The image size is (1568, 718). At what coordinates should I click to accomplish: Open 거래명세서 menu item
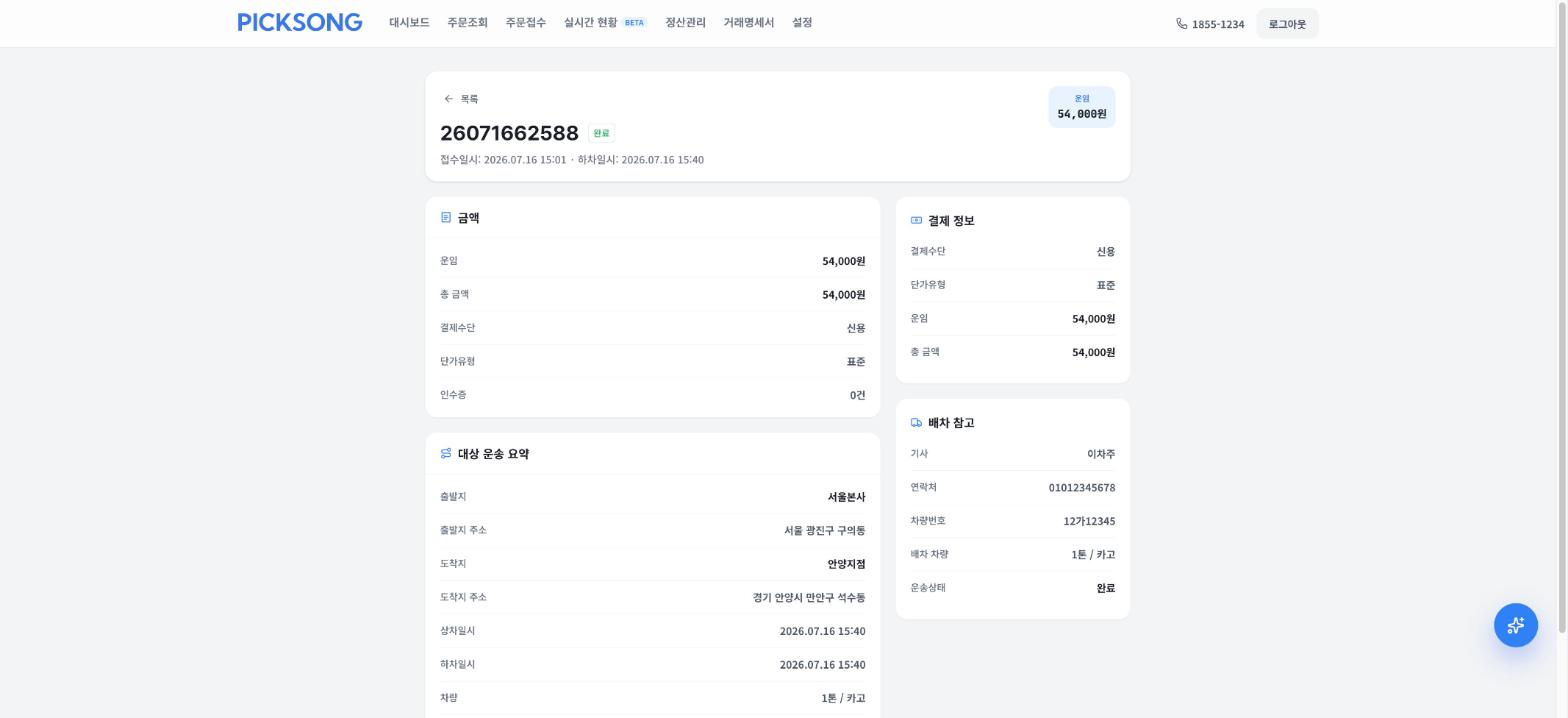pyautogui.click(x=748, y=22)
